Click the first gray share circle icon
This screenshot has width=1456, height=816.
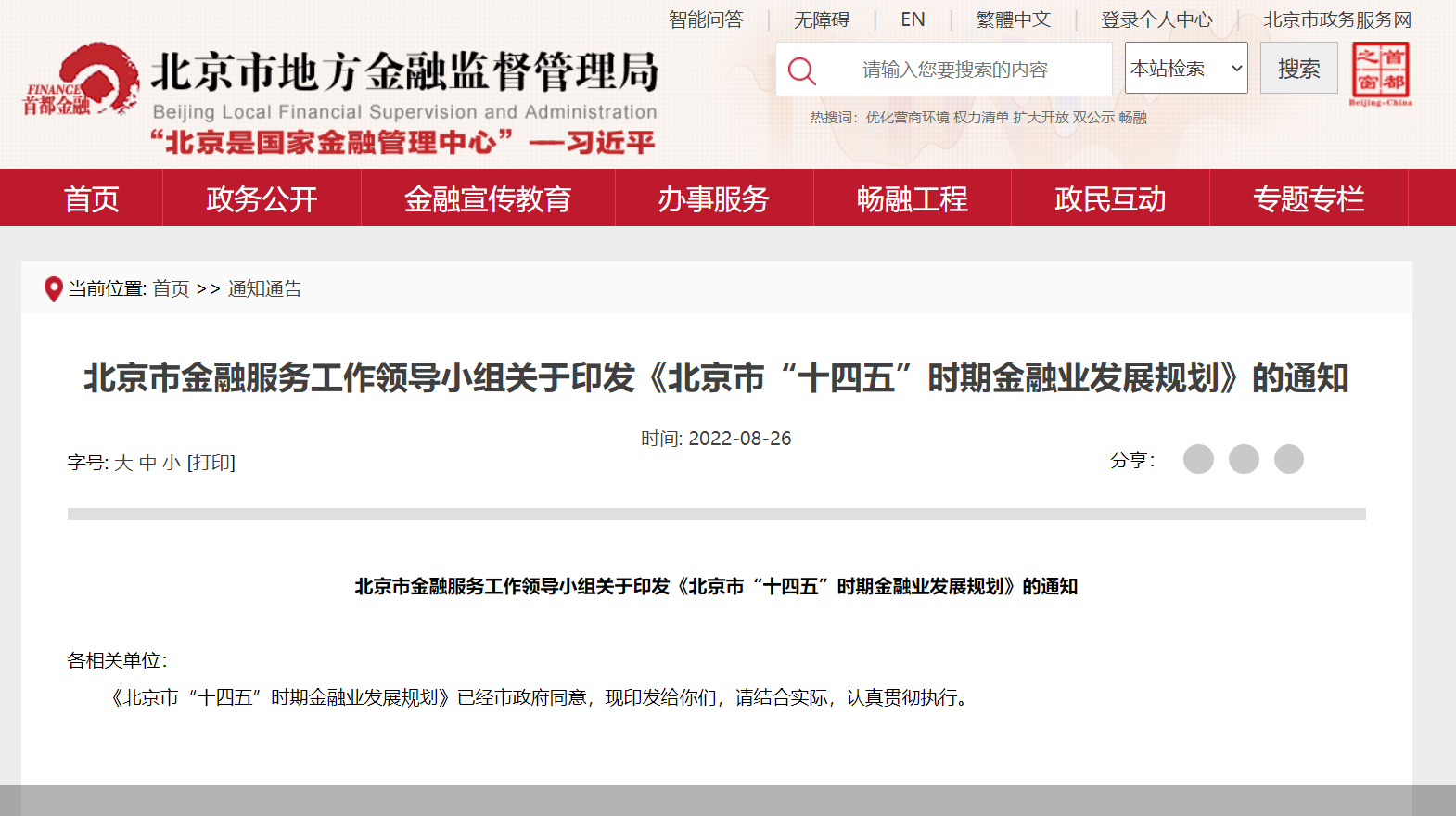(1198, 459)
